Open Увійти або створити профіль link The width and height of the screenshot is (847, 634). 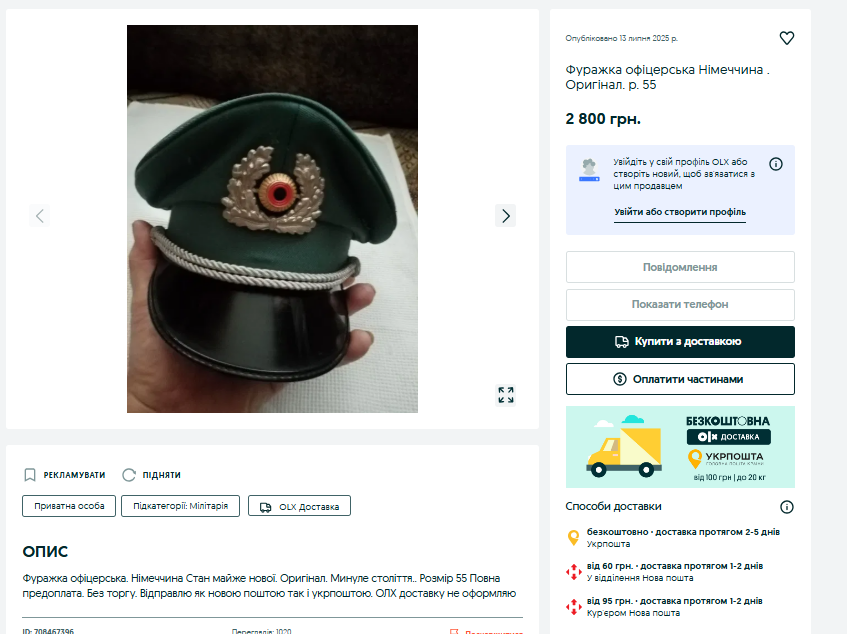tap(680, 212)
